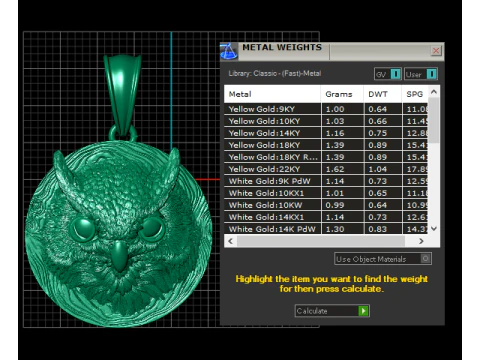Select the Yellow Gold:22KY row
480x360 pixels.
pyautogui.click(x=326, y=169)
